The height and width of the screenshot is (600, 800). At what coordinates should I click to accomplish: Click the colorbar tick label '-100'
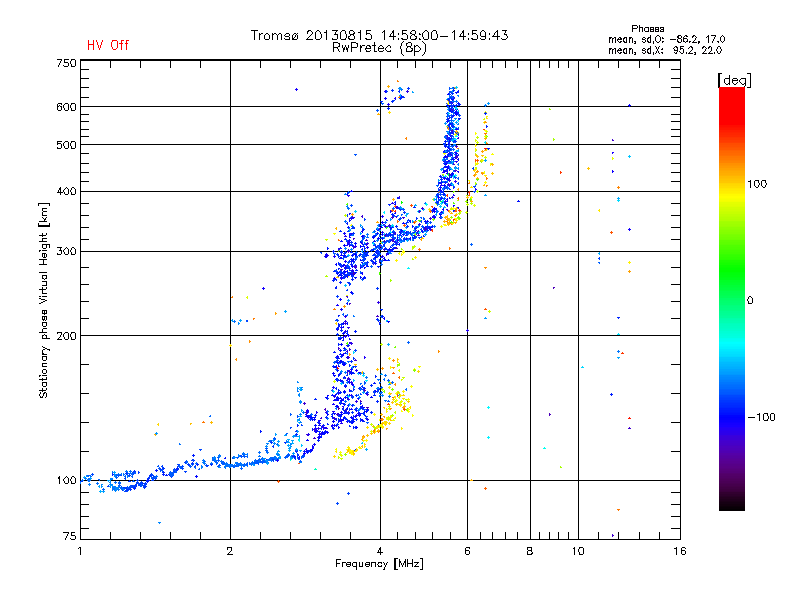761,417
